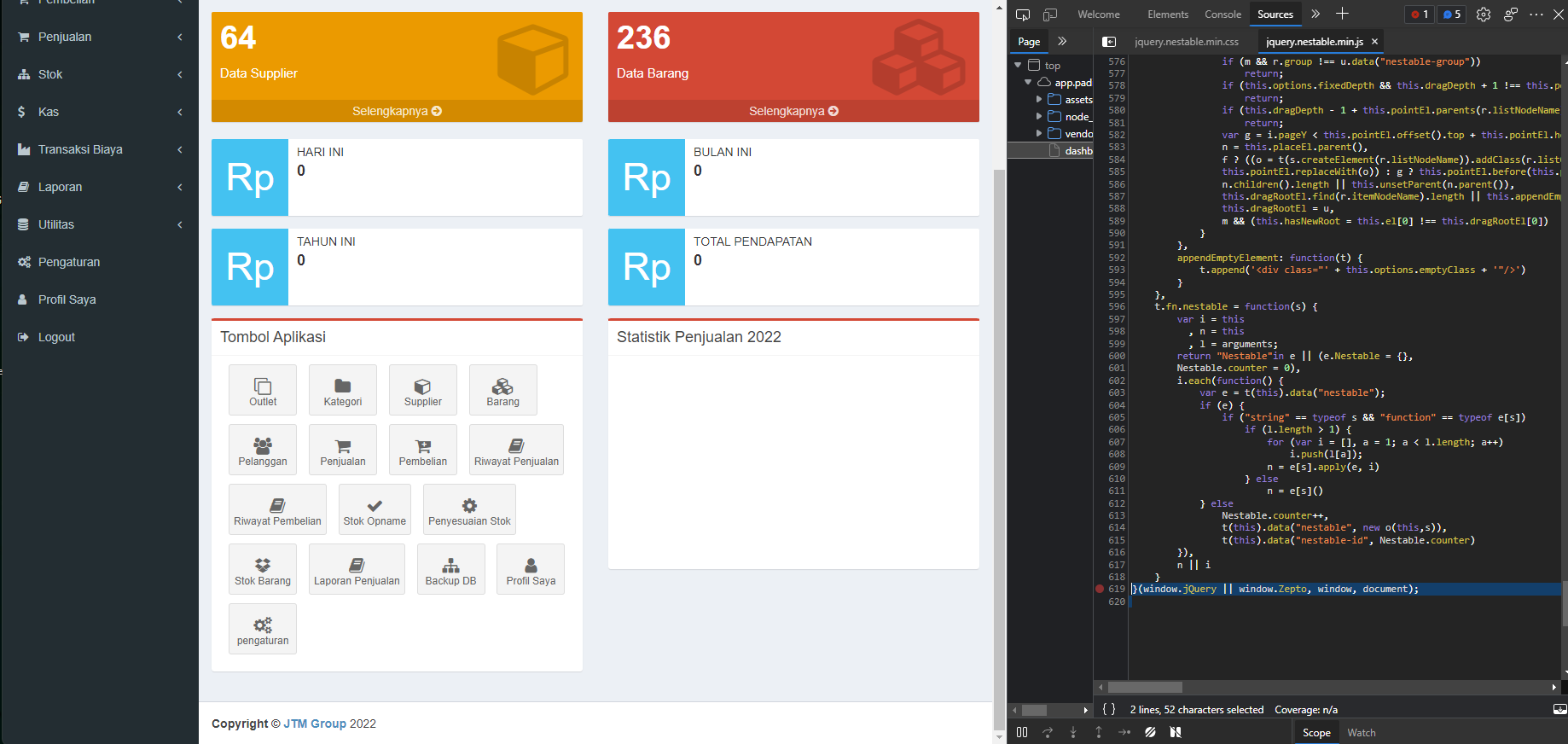Viewport: 1568px width, 744px height.
Task: Open Pengaturan in the sidebar
Action: click(x=69, y=262)
